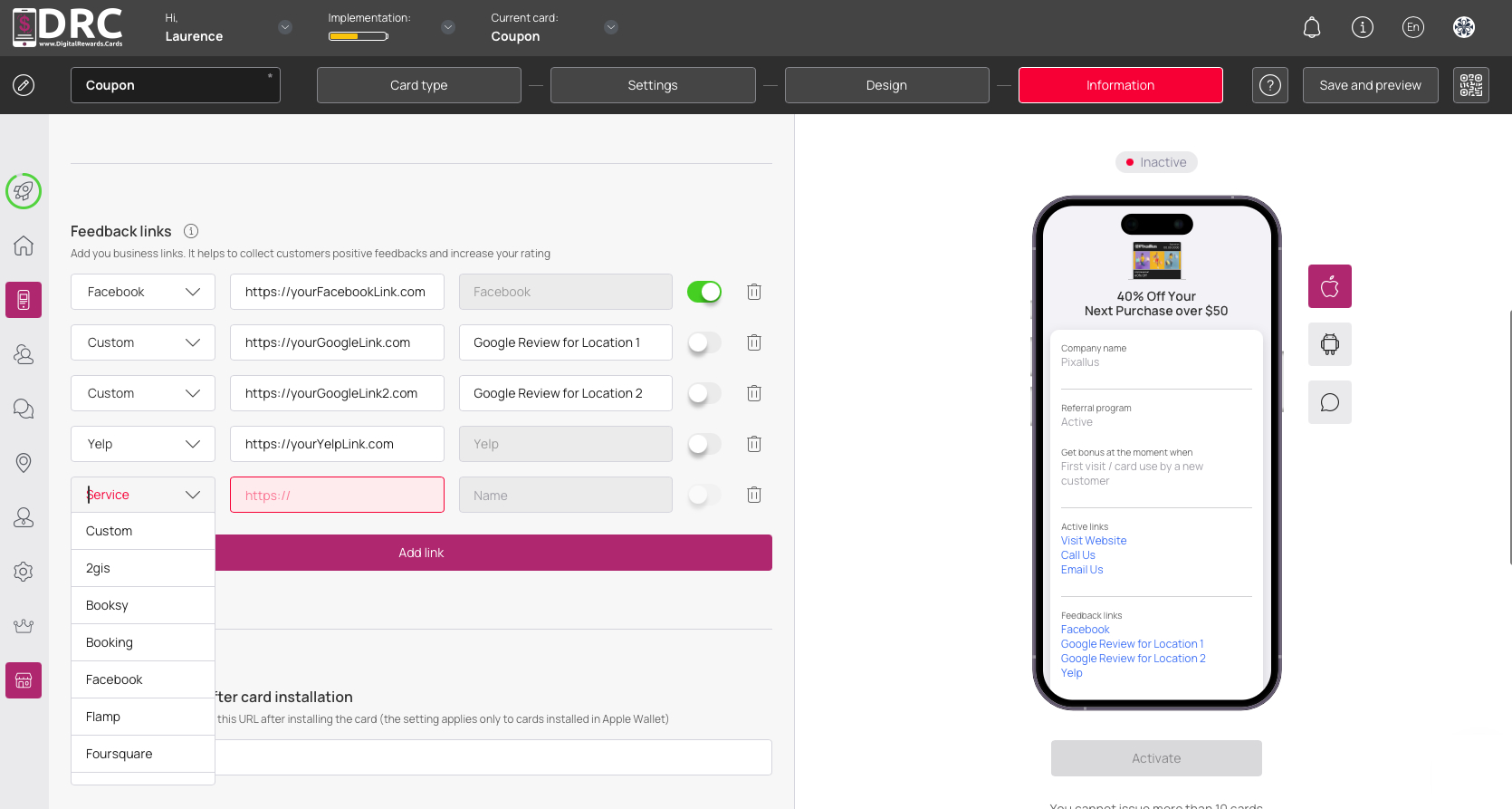Open the Facebook service dropdown
The width and height of the screenshot is (1512, 809).
pyautogui.click(x=143, y=292)
